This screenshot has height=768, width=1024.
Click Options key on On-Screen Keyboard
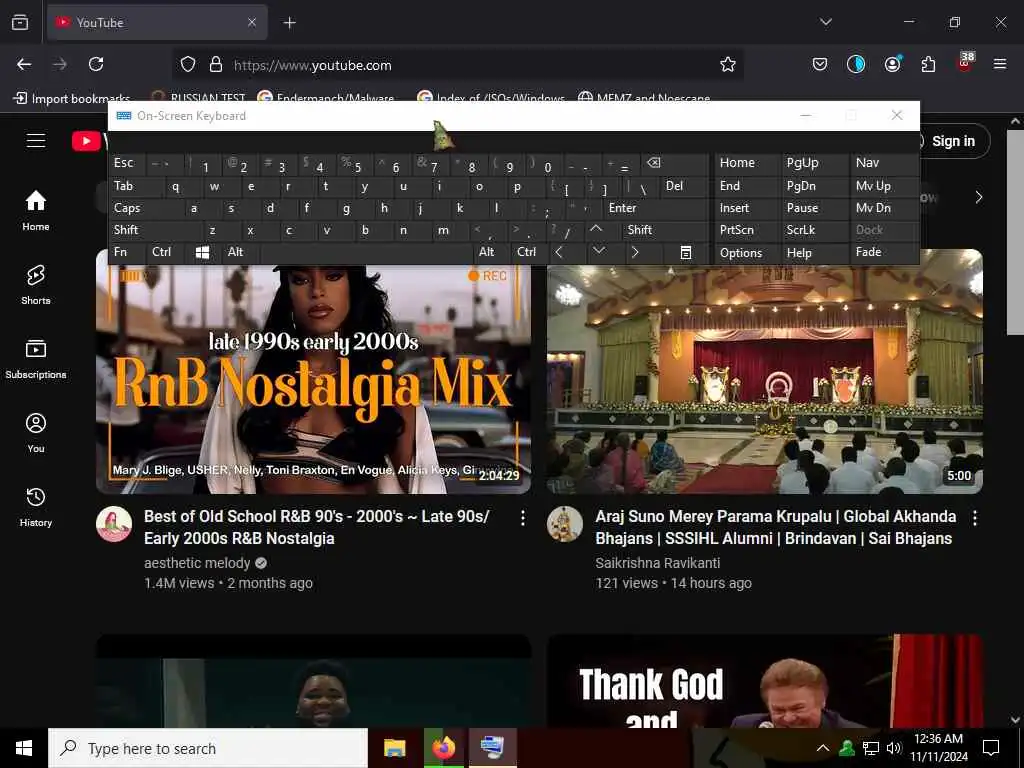(x=747, y=253)
